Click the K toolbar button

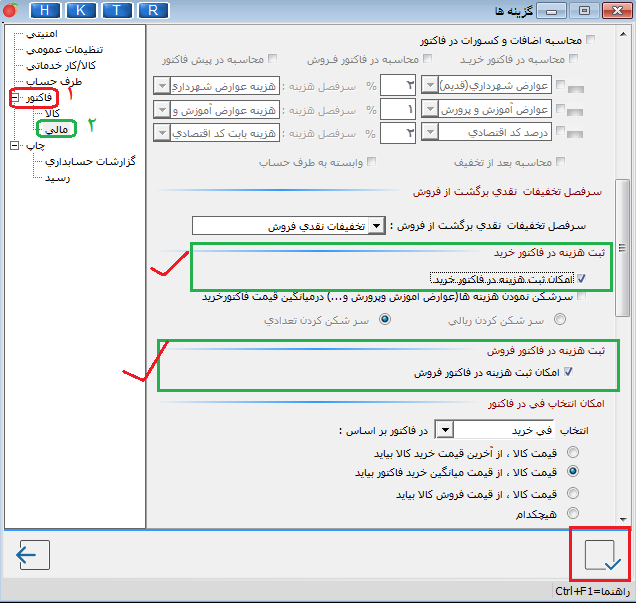tap(81, 10)
